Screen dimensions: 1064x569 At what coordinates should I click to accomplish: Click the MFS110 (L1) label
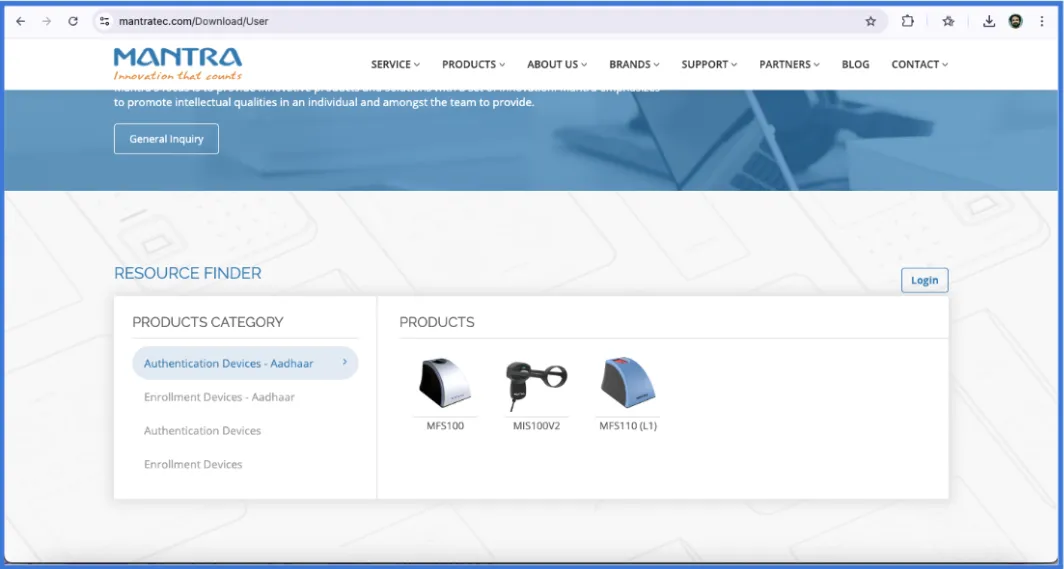(628, 426)
